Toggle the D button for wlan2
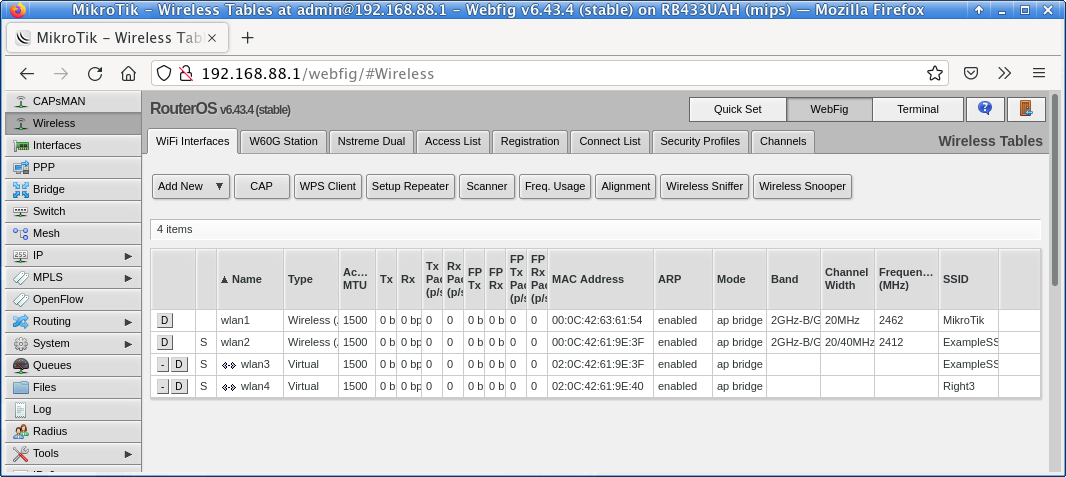1066x477 pixels. [165, 342]
